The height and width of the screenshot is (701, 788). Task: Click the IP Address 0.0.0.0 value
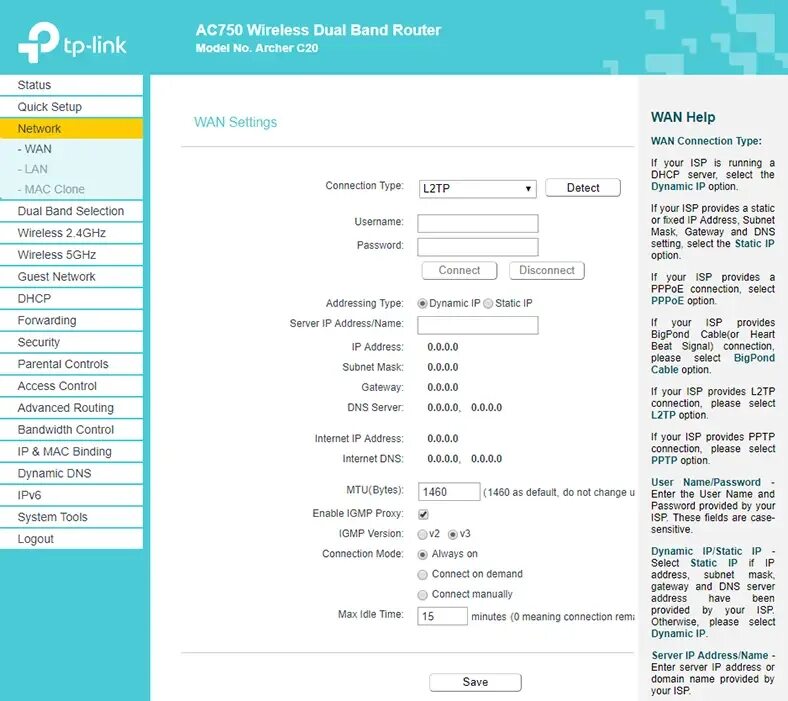(x=443, y=347)
